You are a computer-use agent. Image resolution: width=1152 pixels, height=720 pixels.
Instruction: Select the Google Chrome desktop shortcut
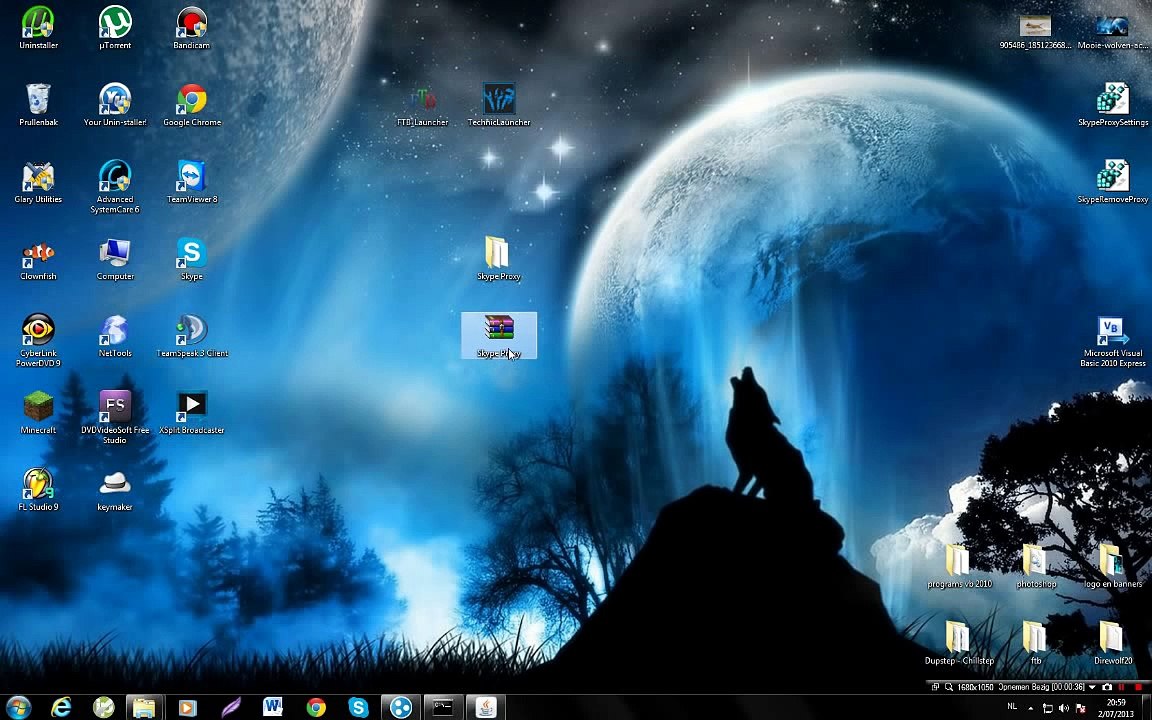pos(192,105)
